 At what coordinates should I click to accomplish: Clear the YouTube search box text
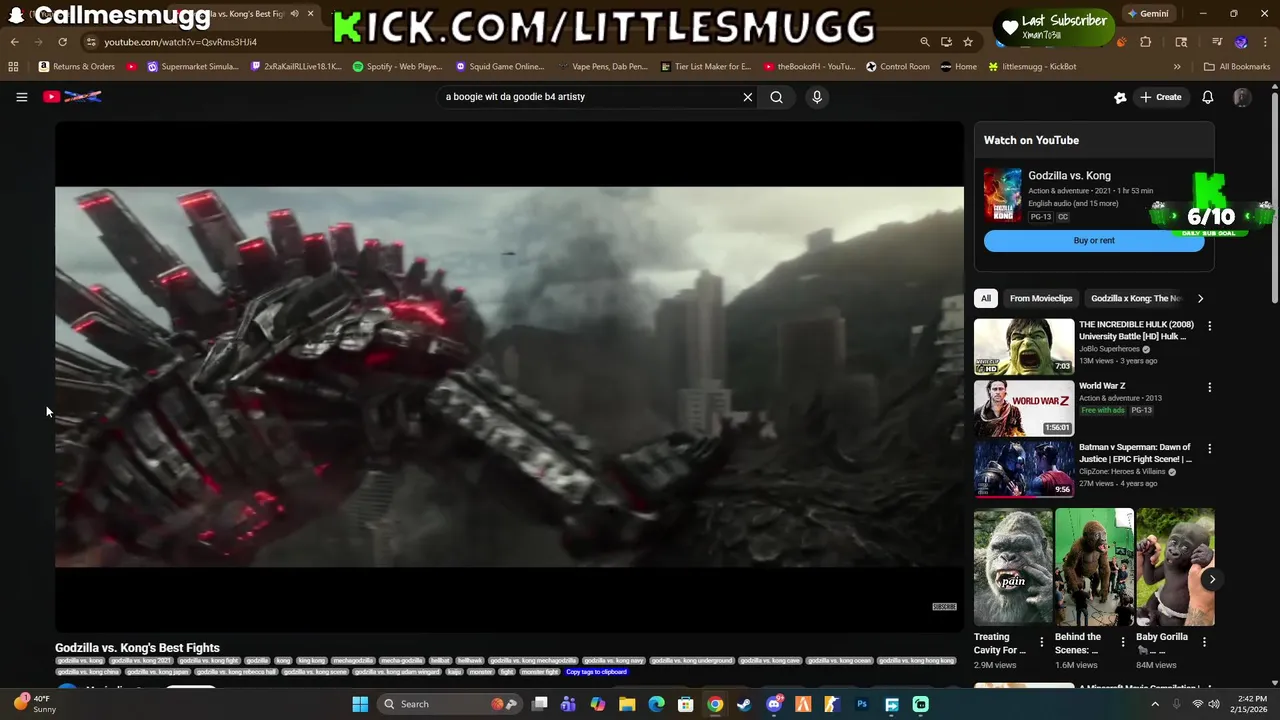(x=747, y=97)
